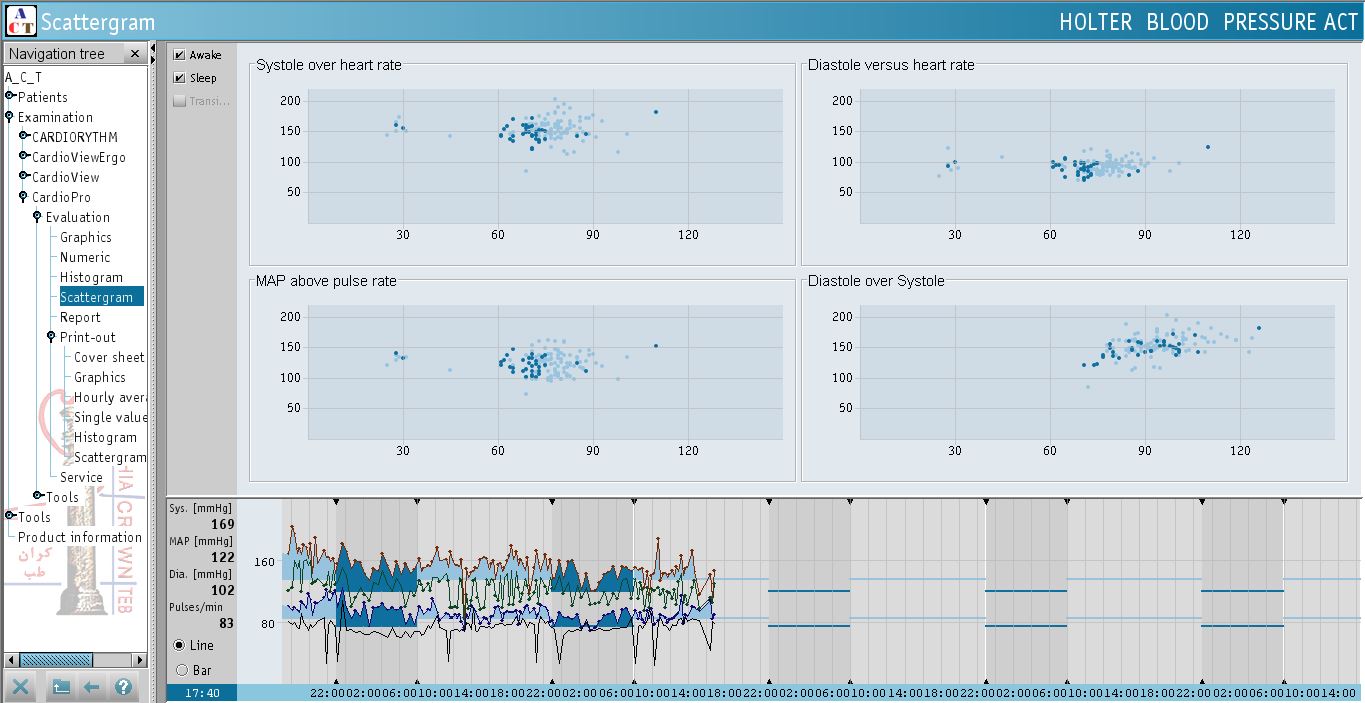Select the Bar radio button
Image resolution: width=1365 pixels, height=703 pixels.
(181, 670)
